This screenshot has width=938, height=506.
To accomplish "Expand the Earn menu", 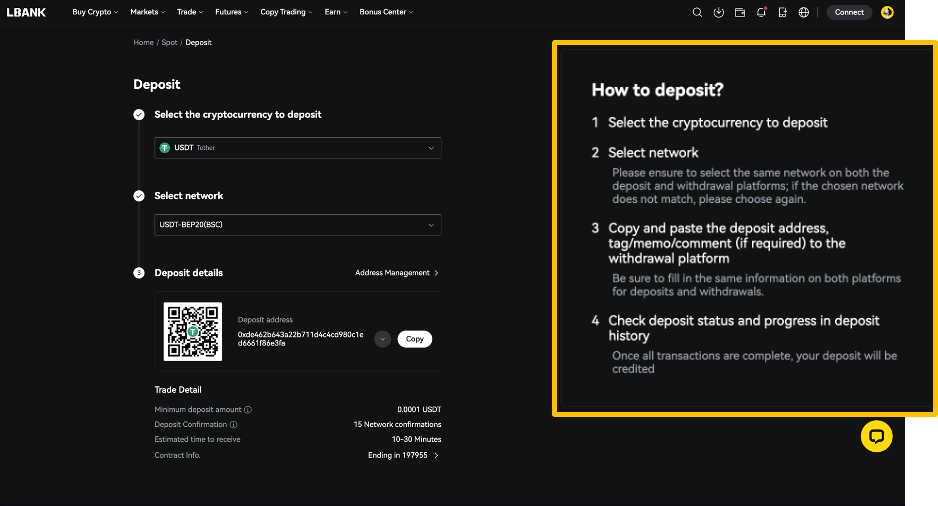I will [x=336, y=12].
